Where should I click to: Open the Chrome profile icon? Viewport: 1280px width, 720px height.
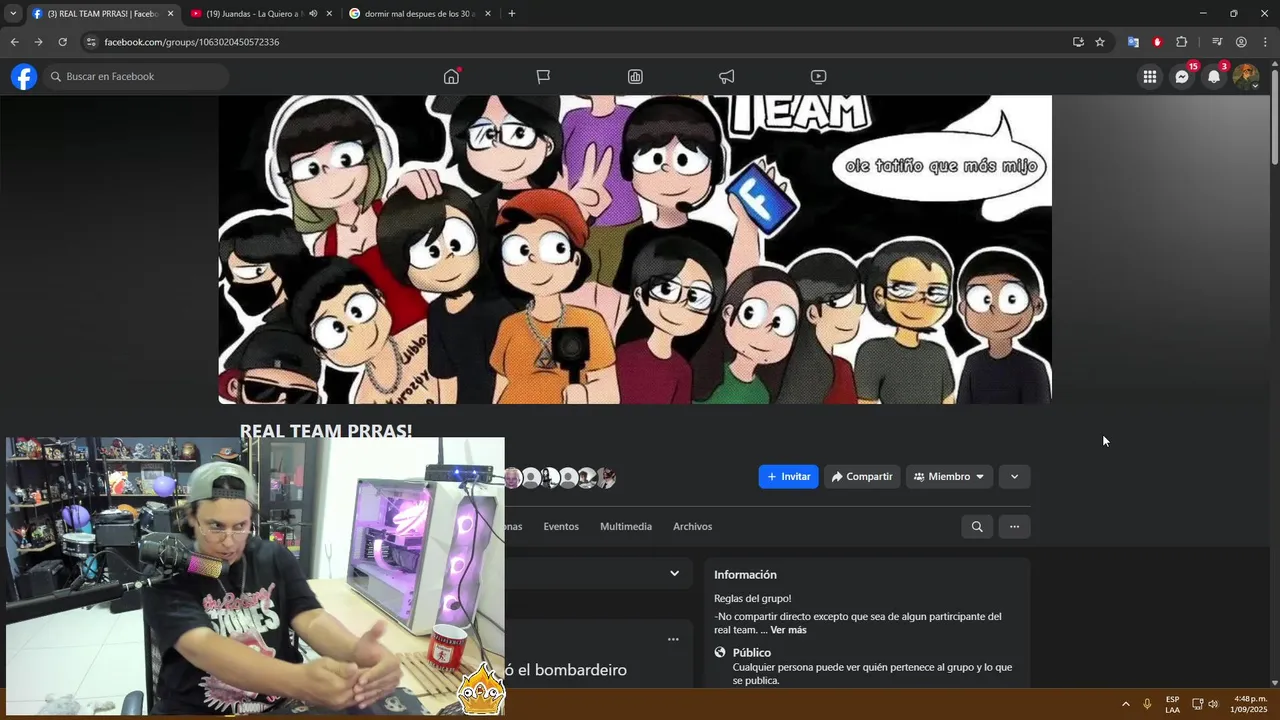1241,42
